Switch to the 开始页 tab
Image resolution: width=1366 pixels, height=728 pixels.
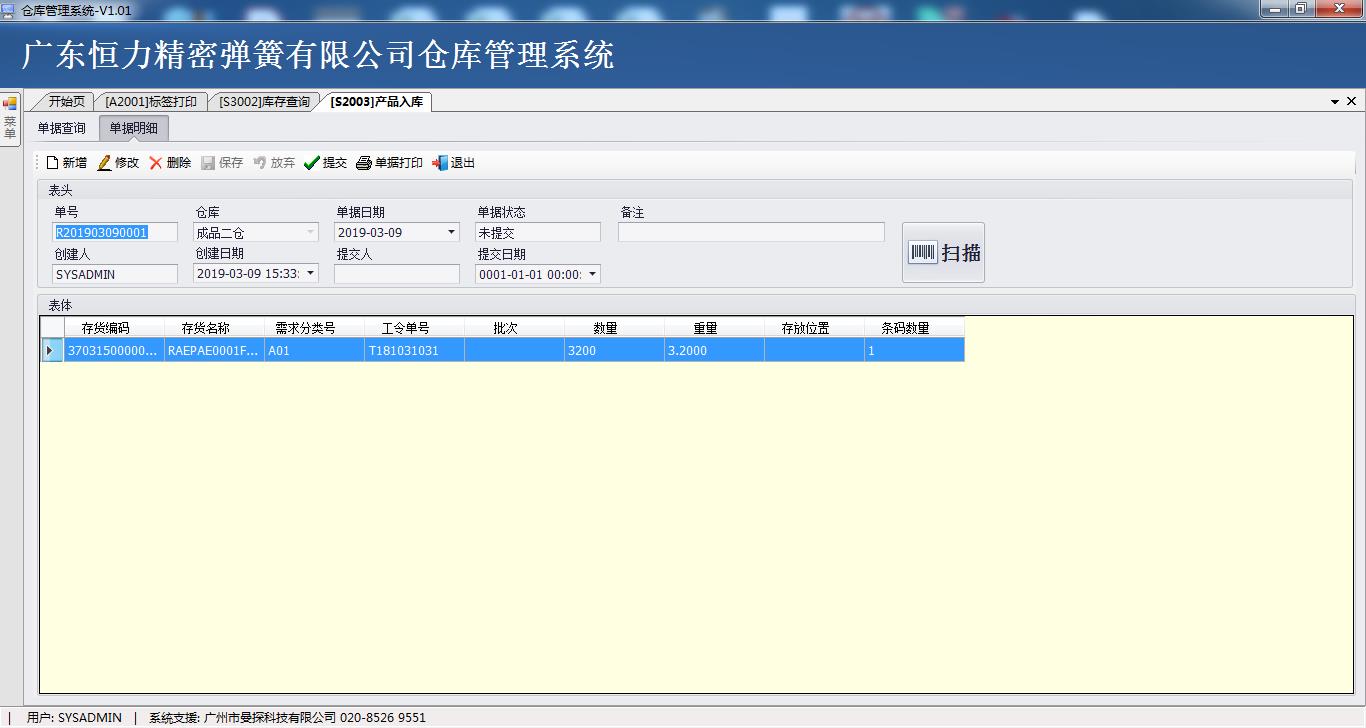click(66, 101)
